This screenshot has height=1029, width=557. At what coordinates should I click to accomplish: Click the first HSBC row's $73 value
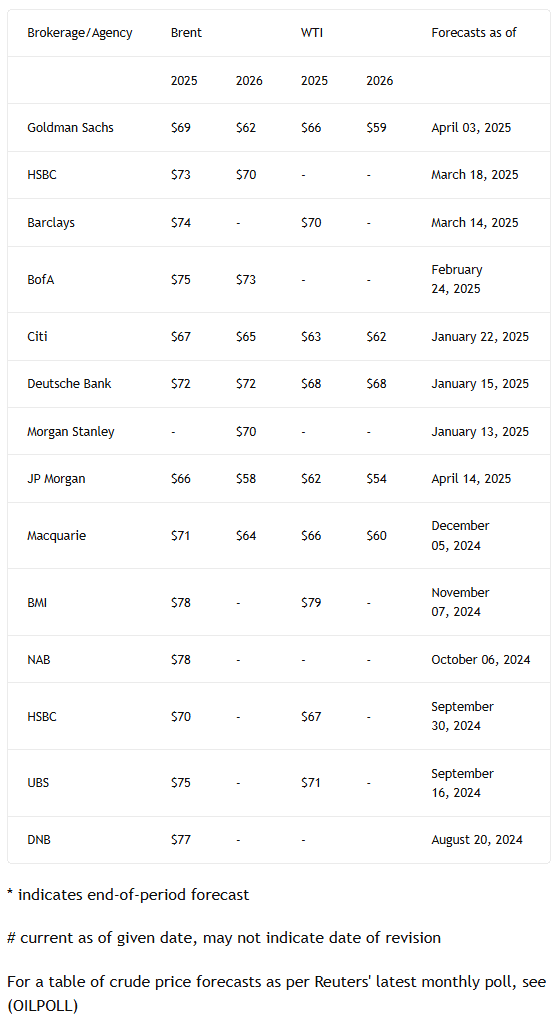(180, 175)
